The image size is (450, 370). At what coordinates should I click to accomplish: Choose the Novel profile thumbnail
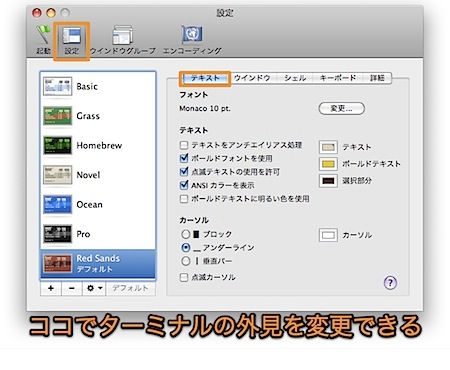coord(57,175)
